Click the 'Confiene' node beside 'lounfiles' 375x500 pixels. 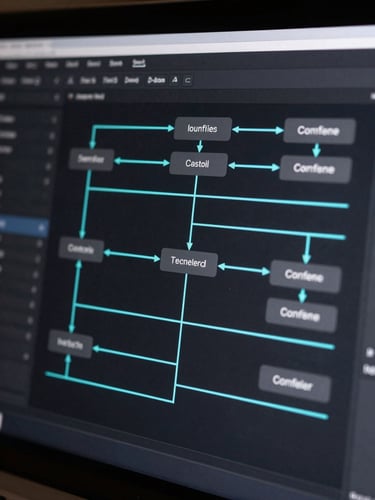(x=319, y=131)
